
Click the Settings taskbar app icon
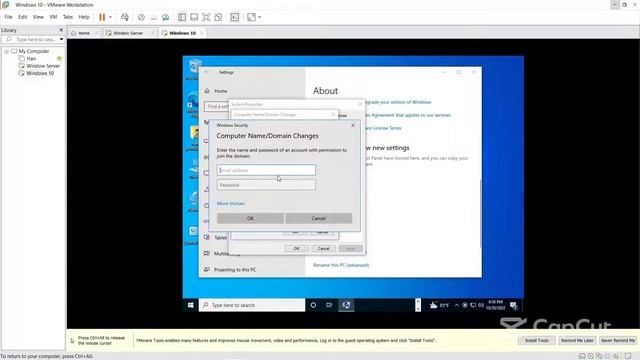[346, 305]
